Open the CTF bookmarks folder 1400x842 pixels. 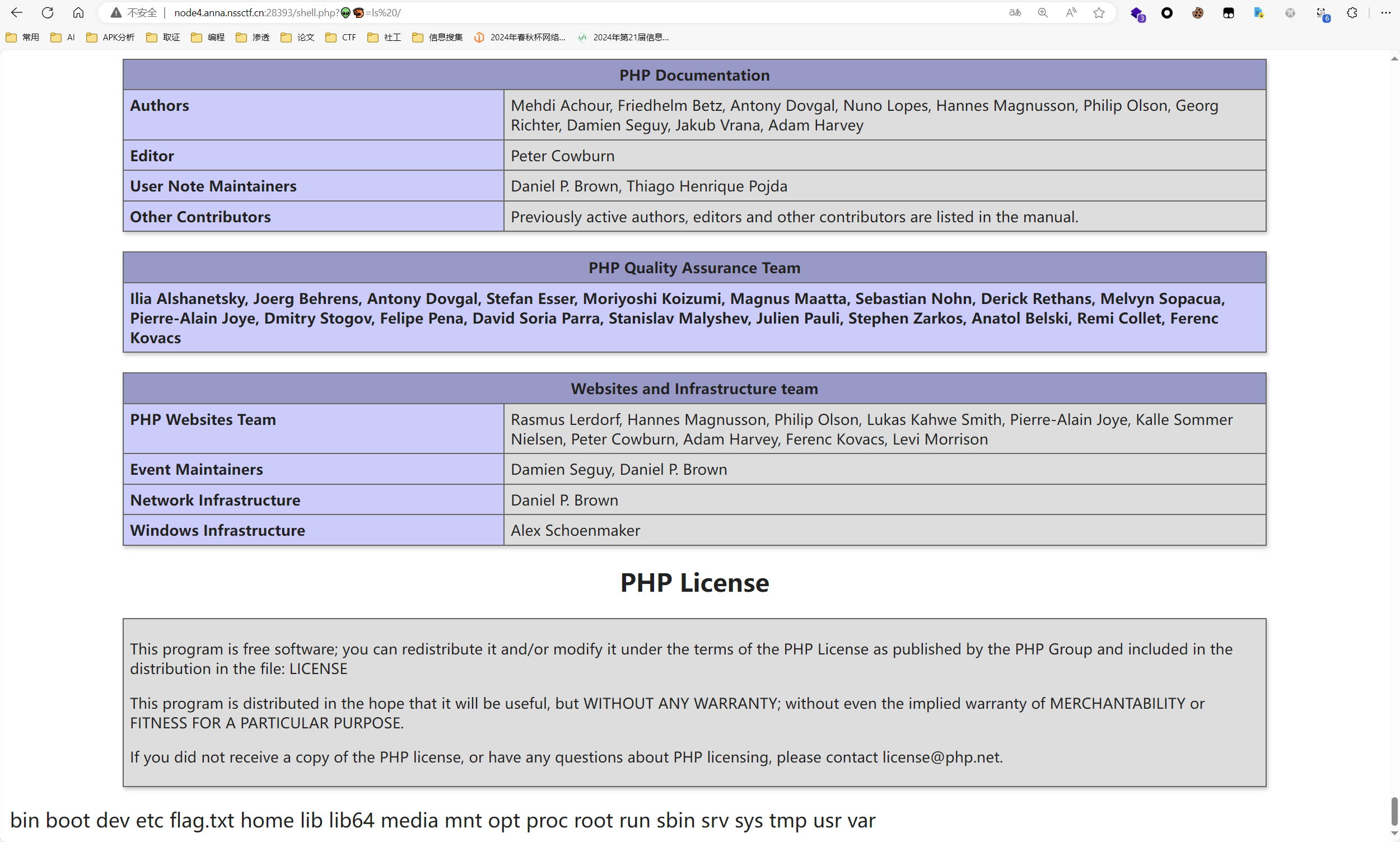pyautogui.click(x=341, y=38)
